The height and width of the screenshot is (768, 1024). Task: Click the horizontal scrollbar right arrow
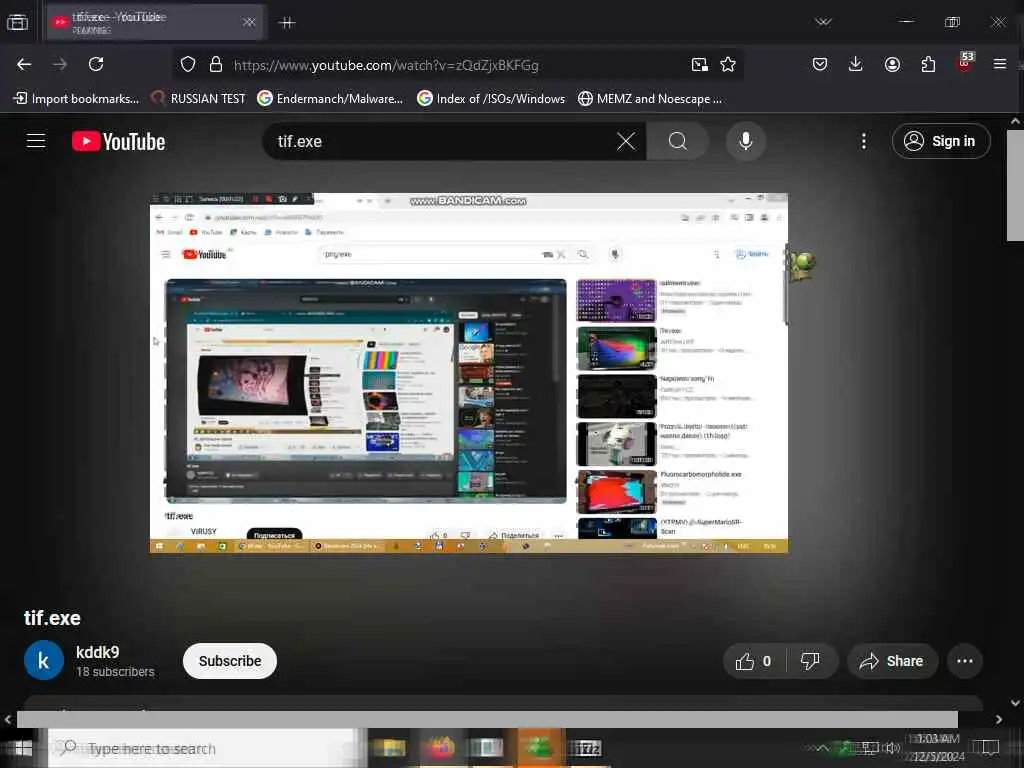pos(999,719)
